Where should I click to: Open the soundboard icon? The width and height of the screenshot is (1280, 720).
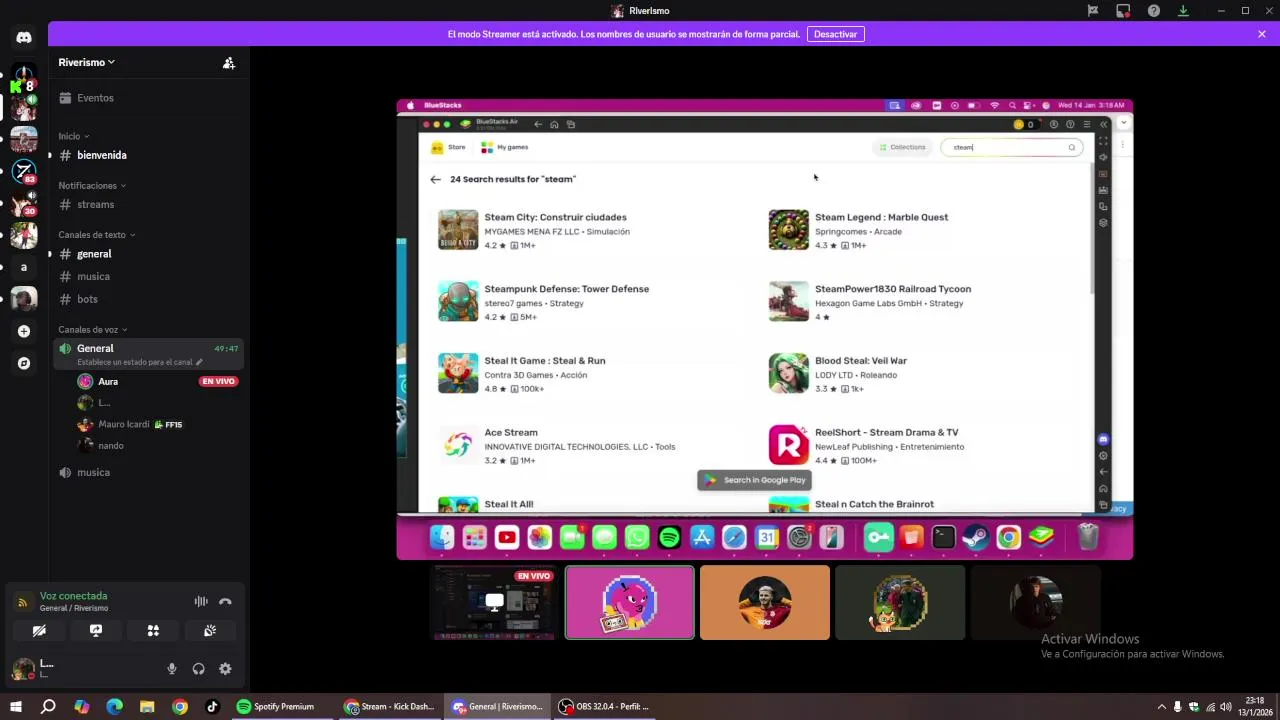[x=210, y=631]
